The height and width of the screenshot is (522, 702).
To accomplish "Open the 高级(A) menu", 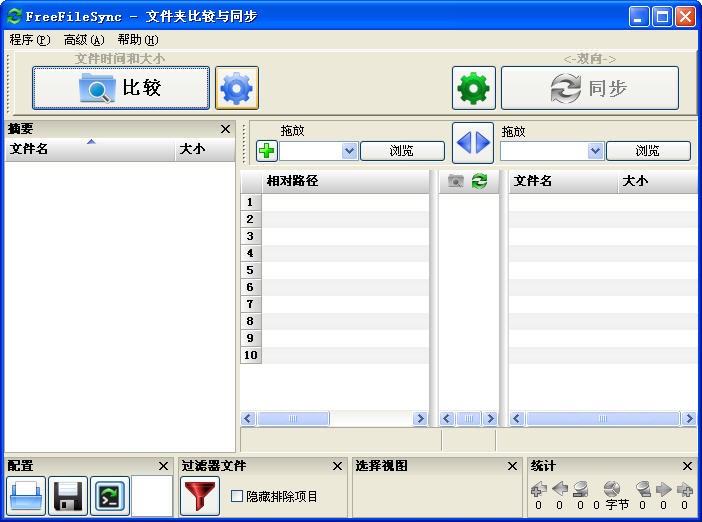I will (83, 40).
